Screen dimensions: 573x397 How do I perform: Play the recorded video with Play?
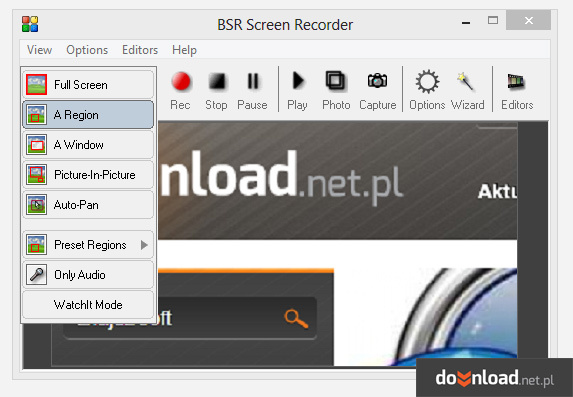[x=298, y=80]
